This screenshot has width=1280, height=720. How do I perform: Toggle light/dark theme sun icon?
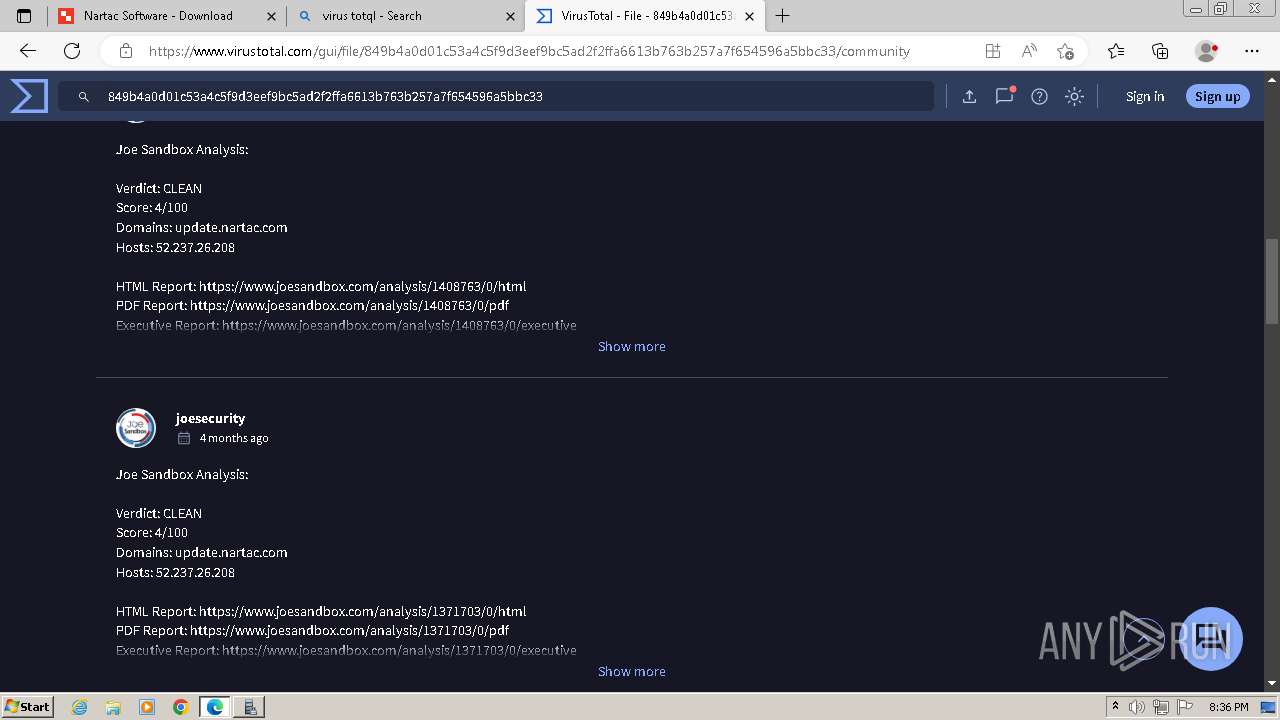point(1074,96)
